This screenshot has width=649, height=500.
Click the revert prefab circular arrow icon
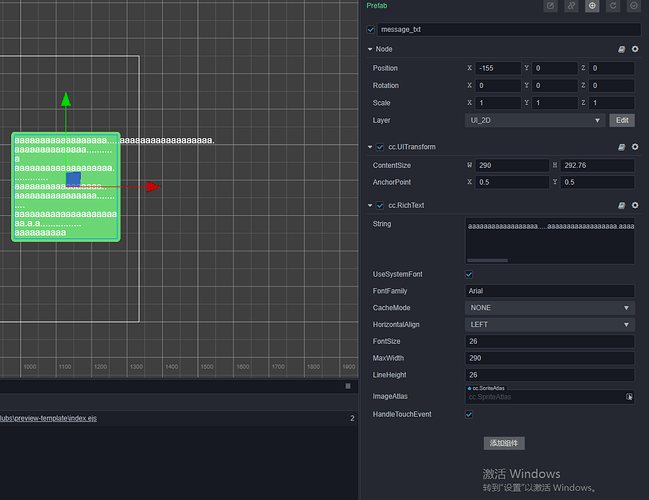pyautogui.click(x=613, y=6)
